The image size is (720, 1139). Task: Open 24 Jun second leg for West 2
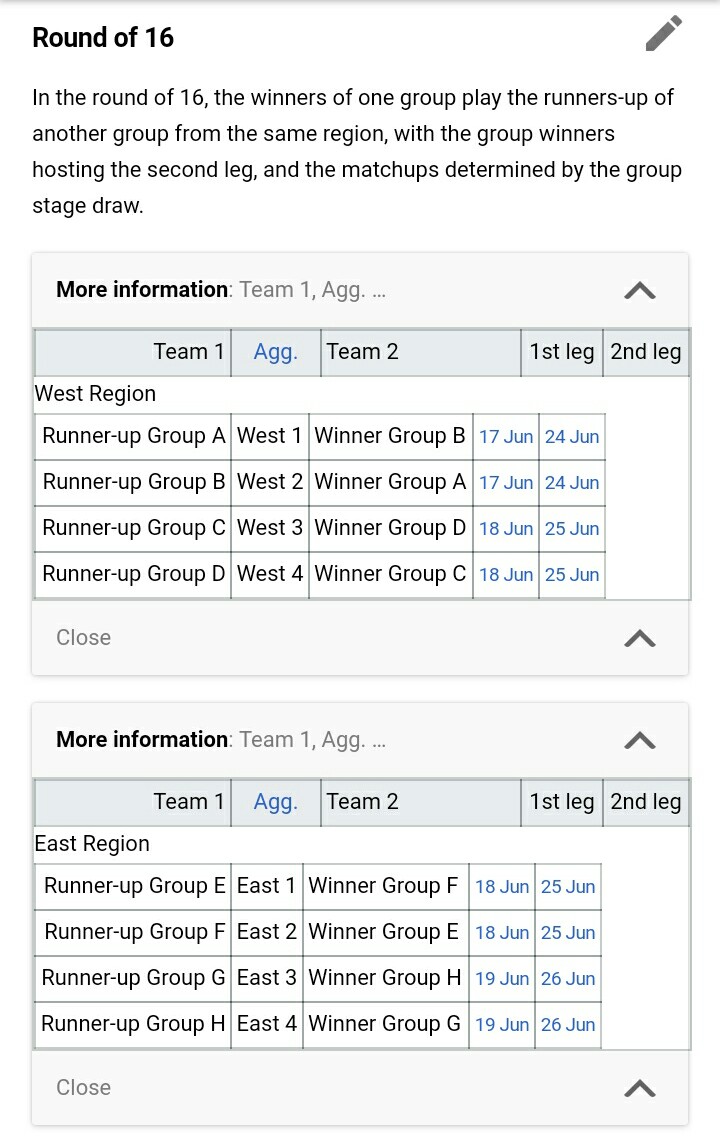coord(572,482)
